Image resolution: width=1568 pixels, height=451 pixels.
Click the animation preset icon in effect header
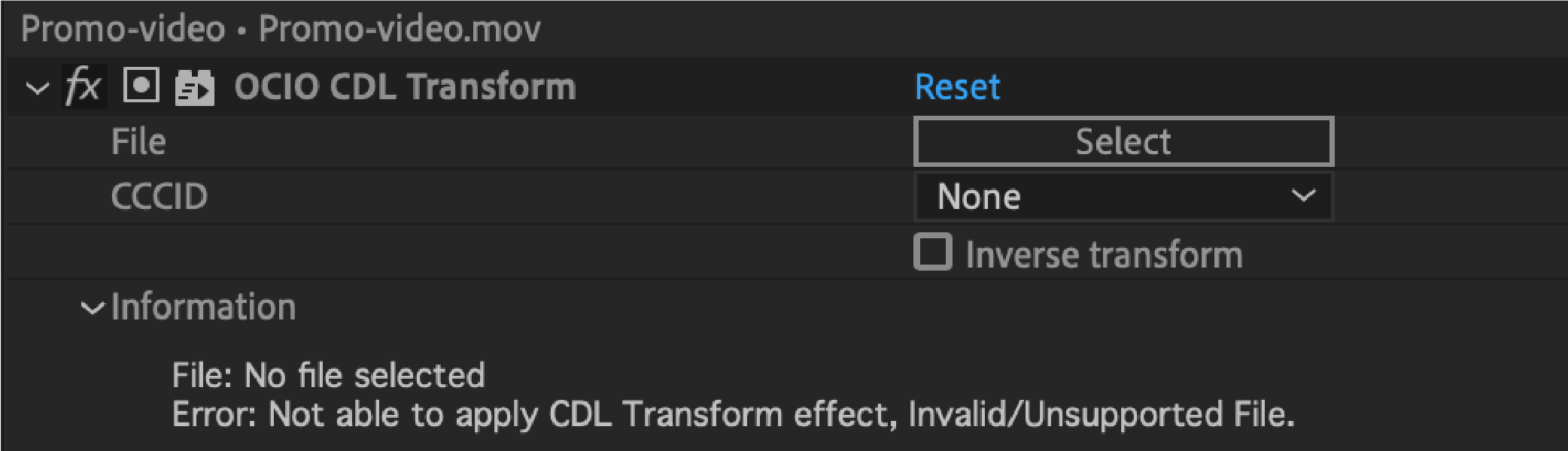point(193,86)
